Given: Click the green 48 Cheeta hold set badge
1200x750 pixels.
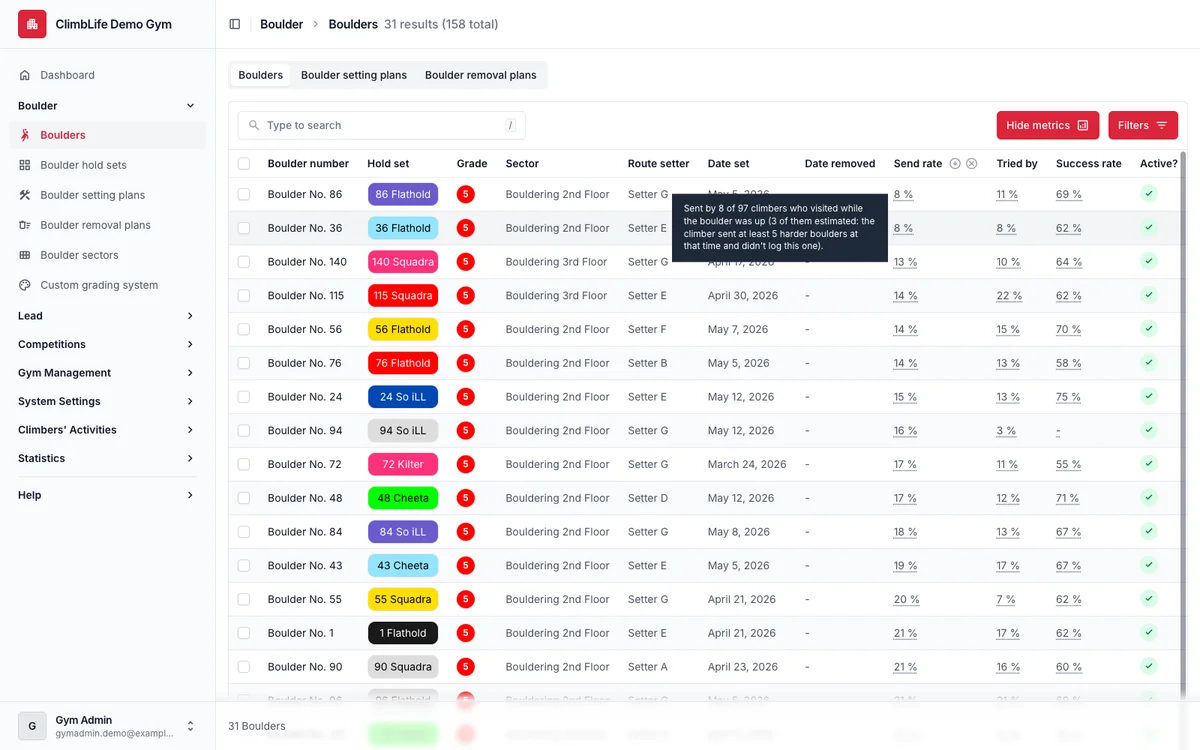Looking at the screenshot, I should coord(403,498).
